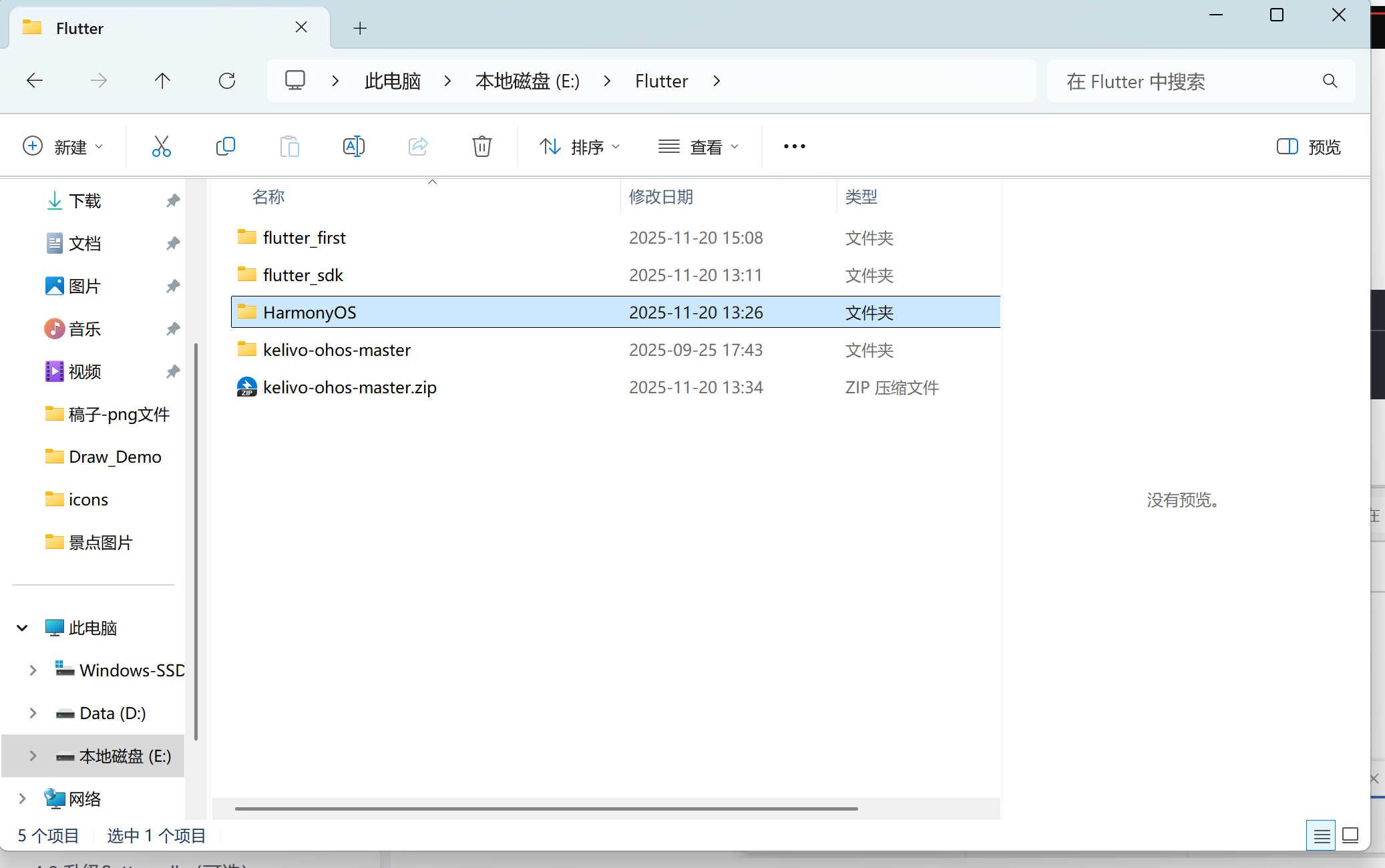Click the Delete trash icon
The width and height of the screenshot is (1385, 868).
(481, 146)
